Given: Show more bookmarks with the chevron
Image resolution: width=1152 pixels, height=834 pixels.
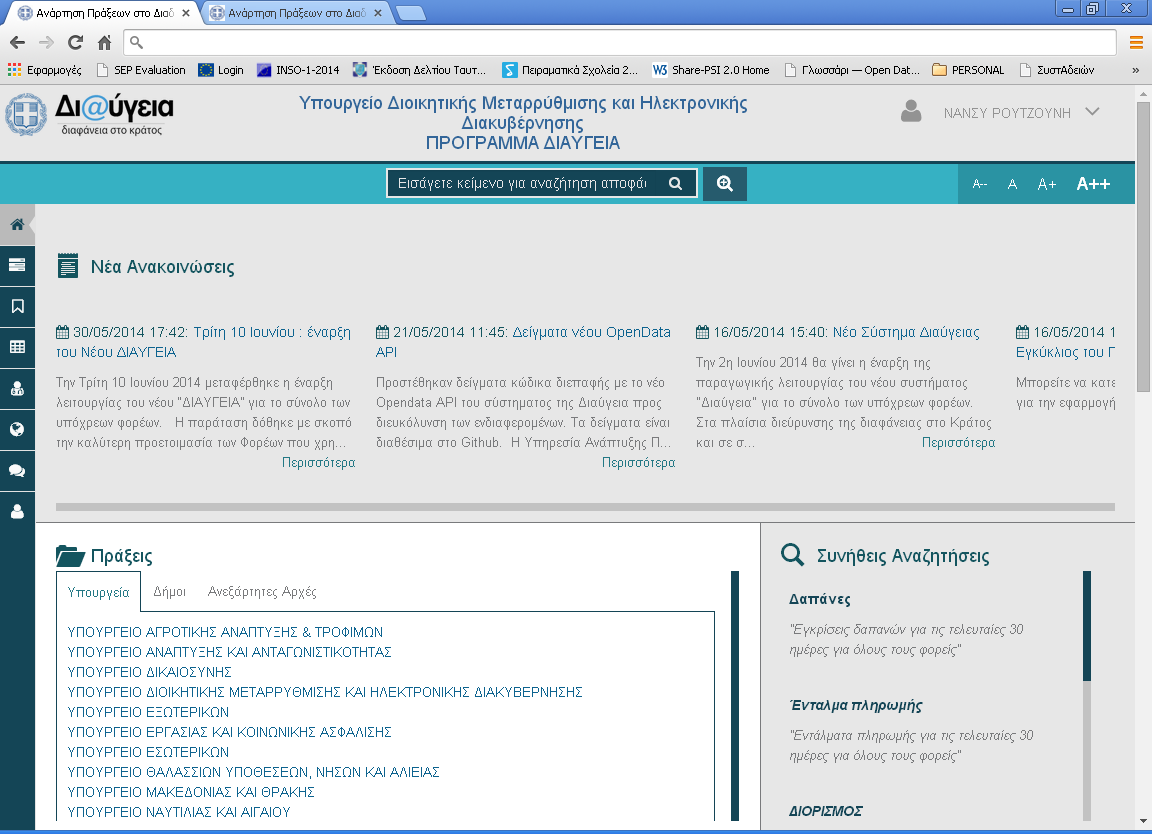Looking at the screenshot, I should click(1135, 70).
